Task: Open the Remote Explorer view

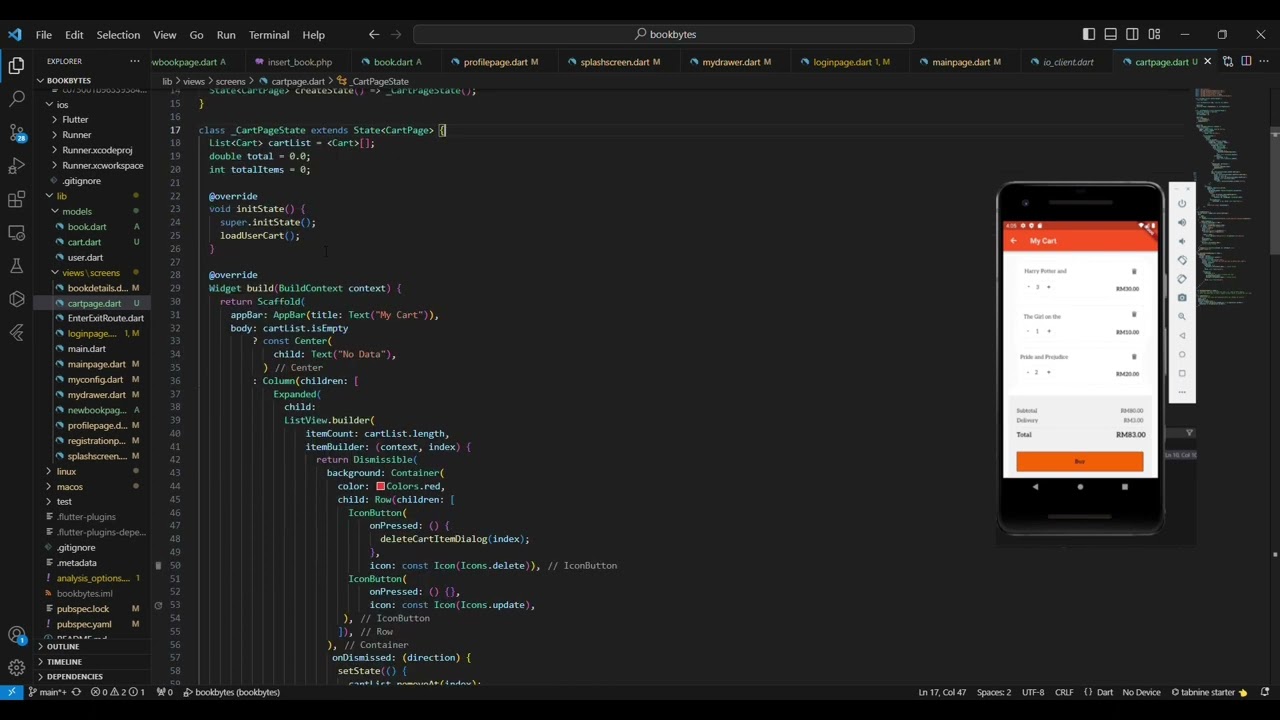Action: pos(16,233)
